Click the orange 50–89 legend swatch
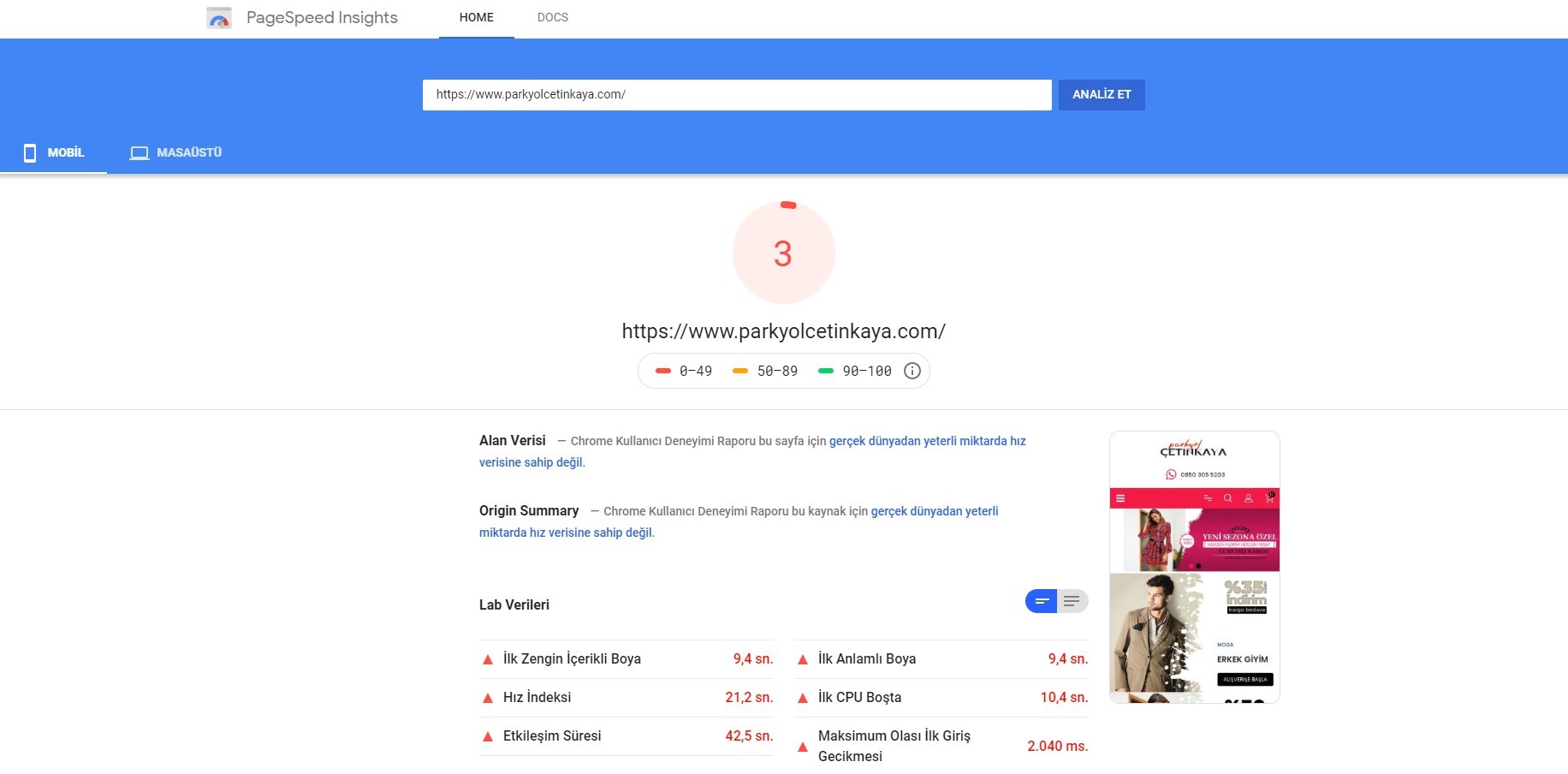 pos(740,371)
